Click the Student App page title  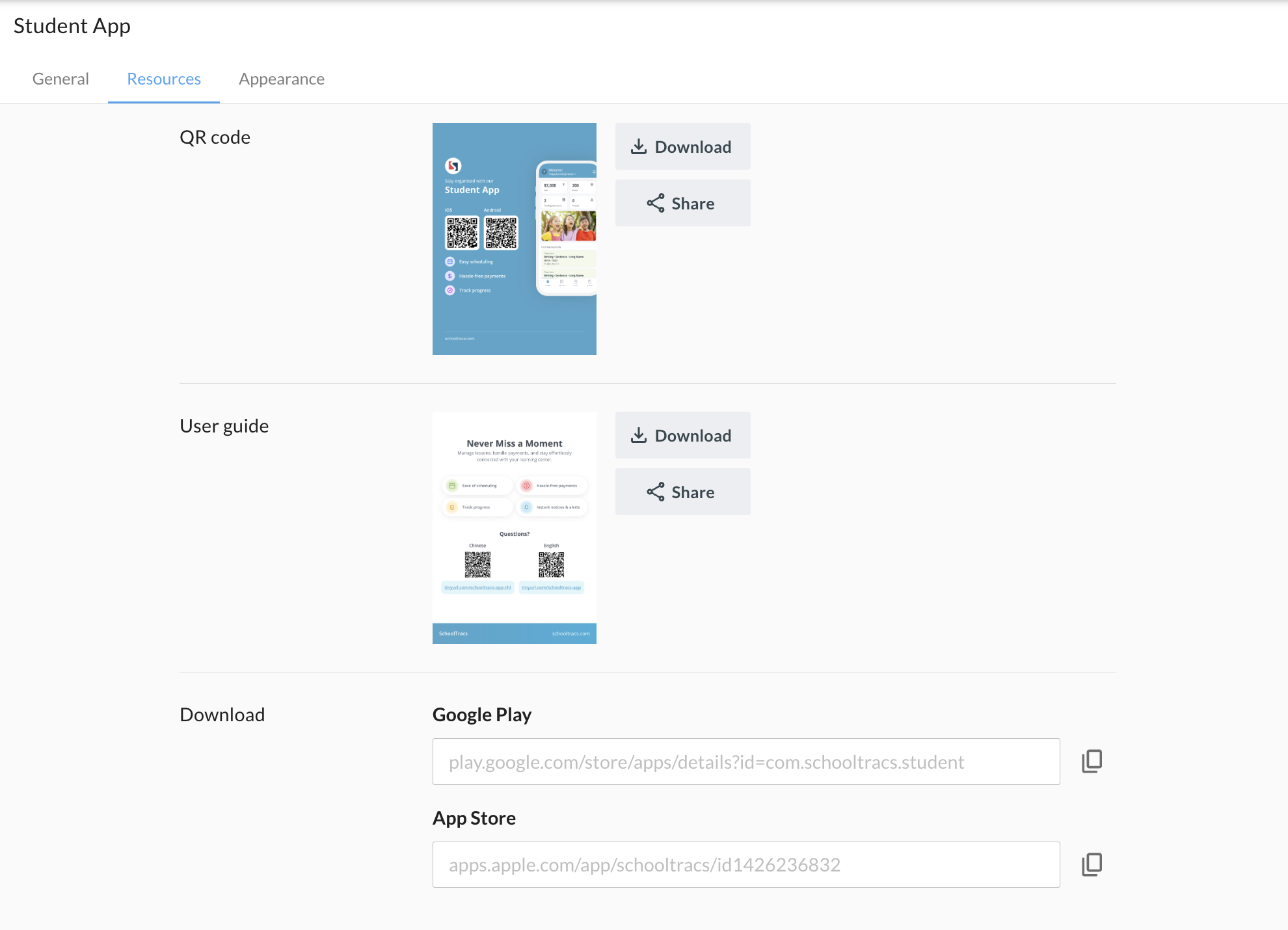(x=72, y=26)
